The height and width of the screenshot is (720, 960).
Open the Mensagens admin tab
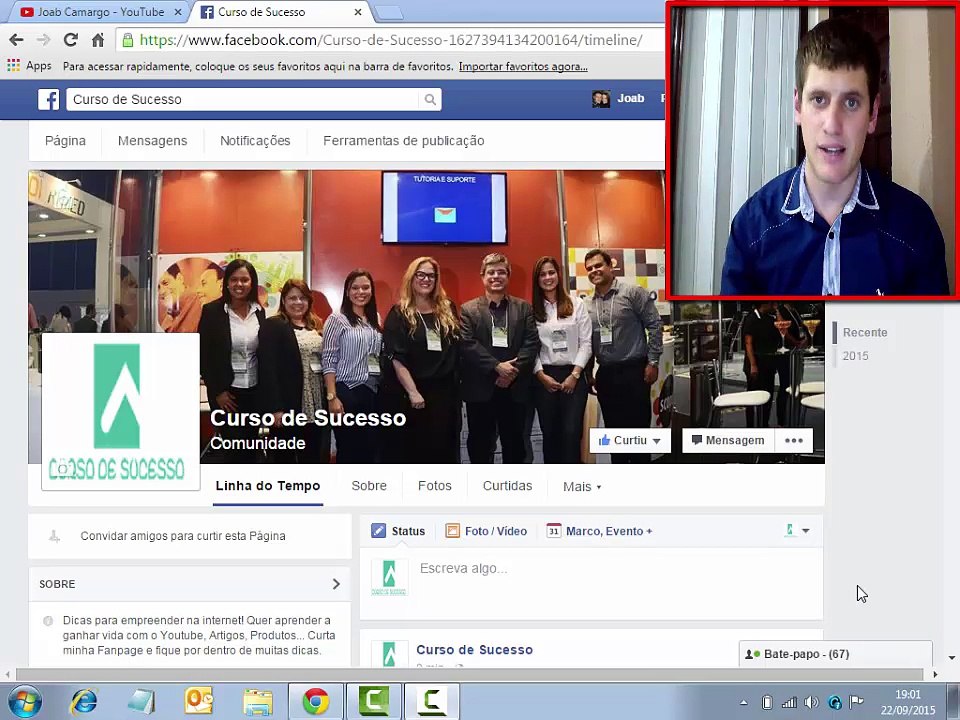[x=152, y=141]
